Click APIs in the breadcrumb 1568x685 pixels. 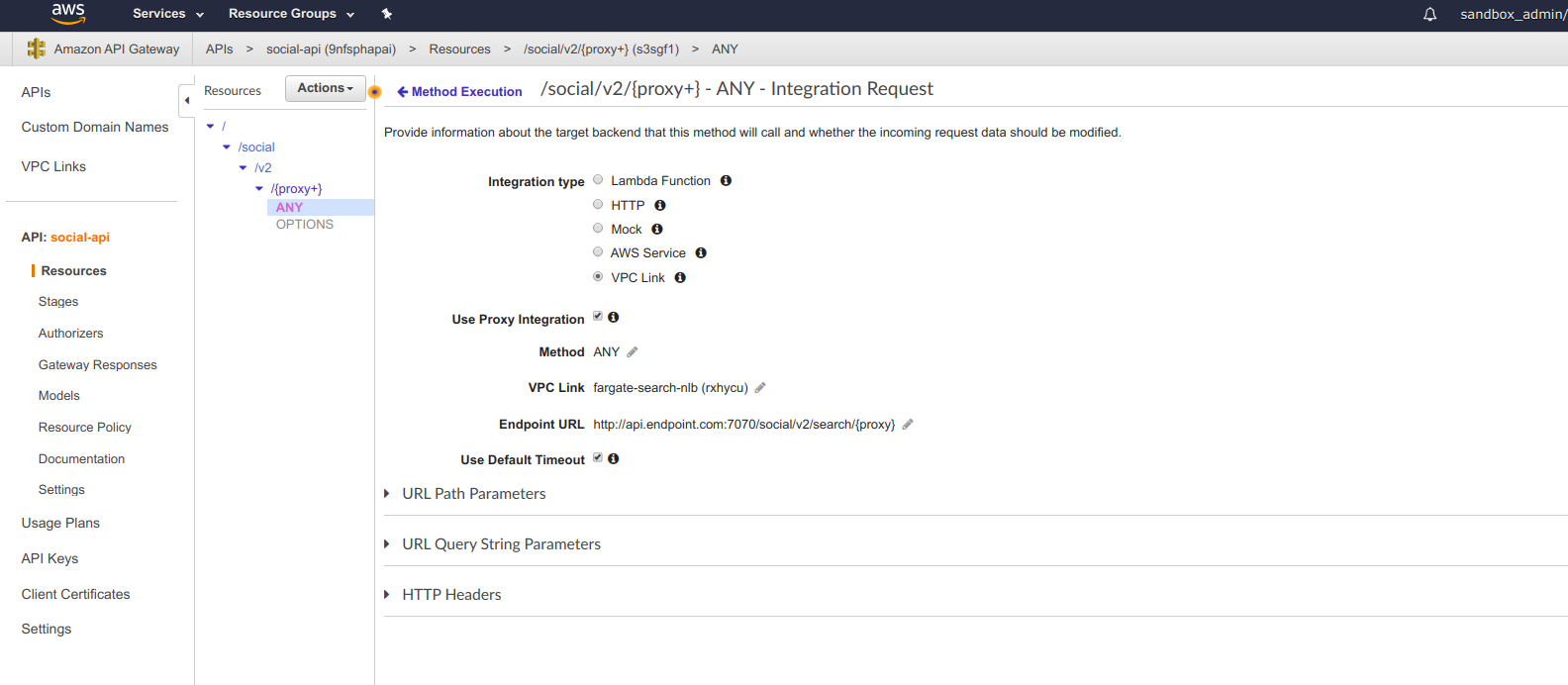pyautogui.click(x=220, y=49)
